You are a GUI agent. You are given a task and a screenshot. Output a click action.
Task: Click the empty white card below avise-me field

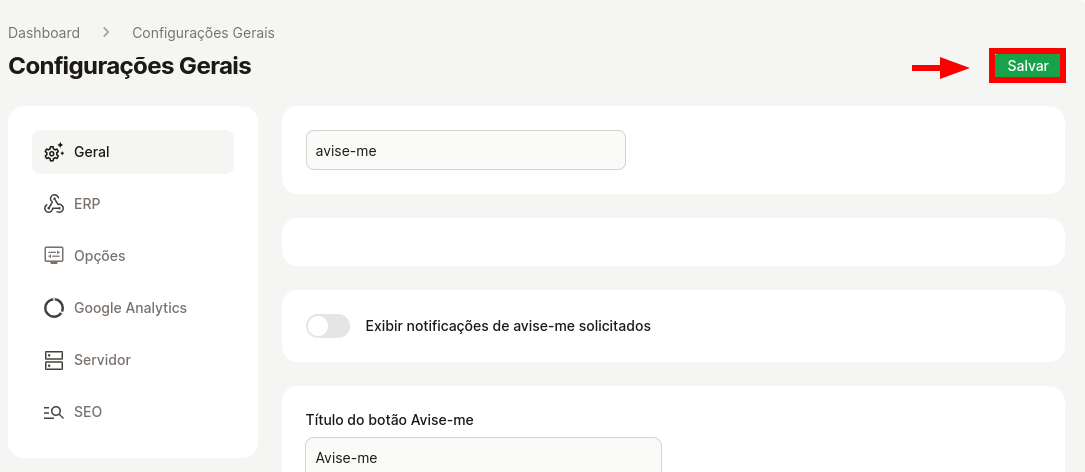[673, 242]
